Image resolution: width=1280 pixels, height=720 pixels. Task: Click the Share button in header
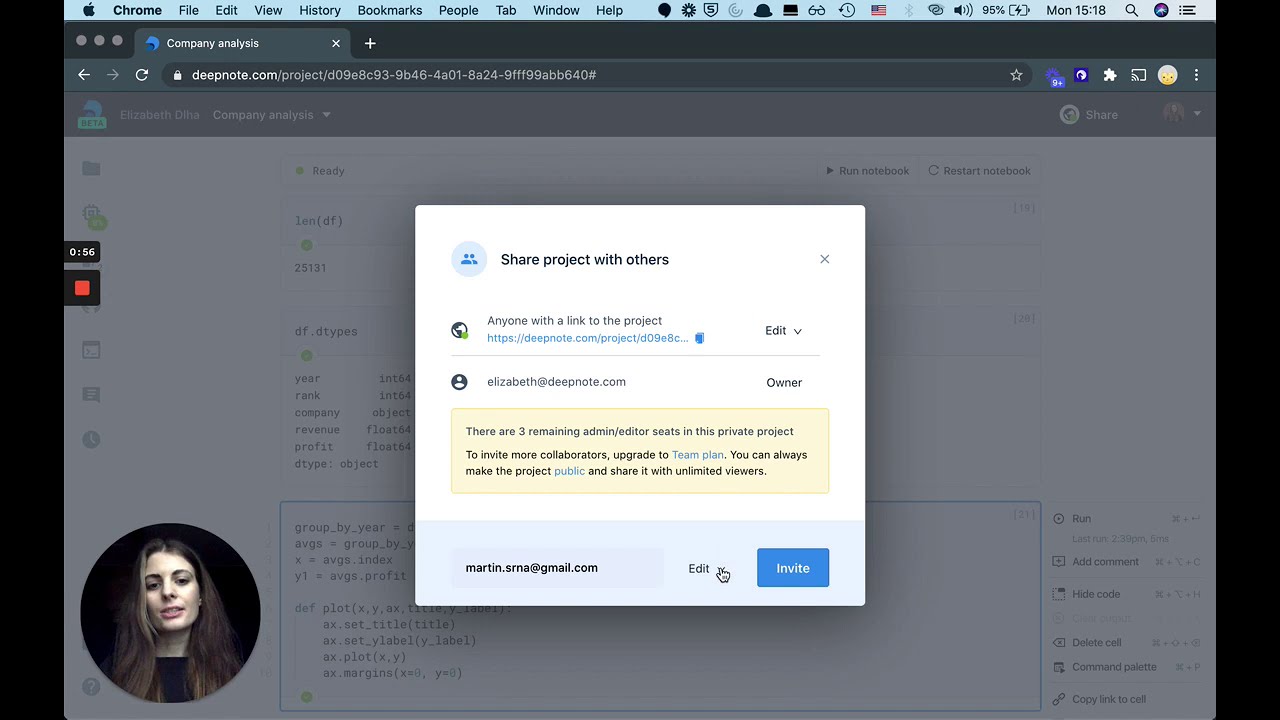pos(1090,115)
